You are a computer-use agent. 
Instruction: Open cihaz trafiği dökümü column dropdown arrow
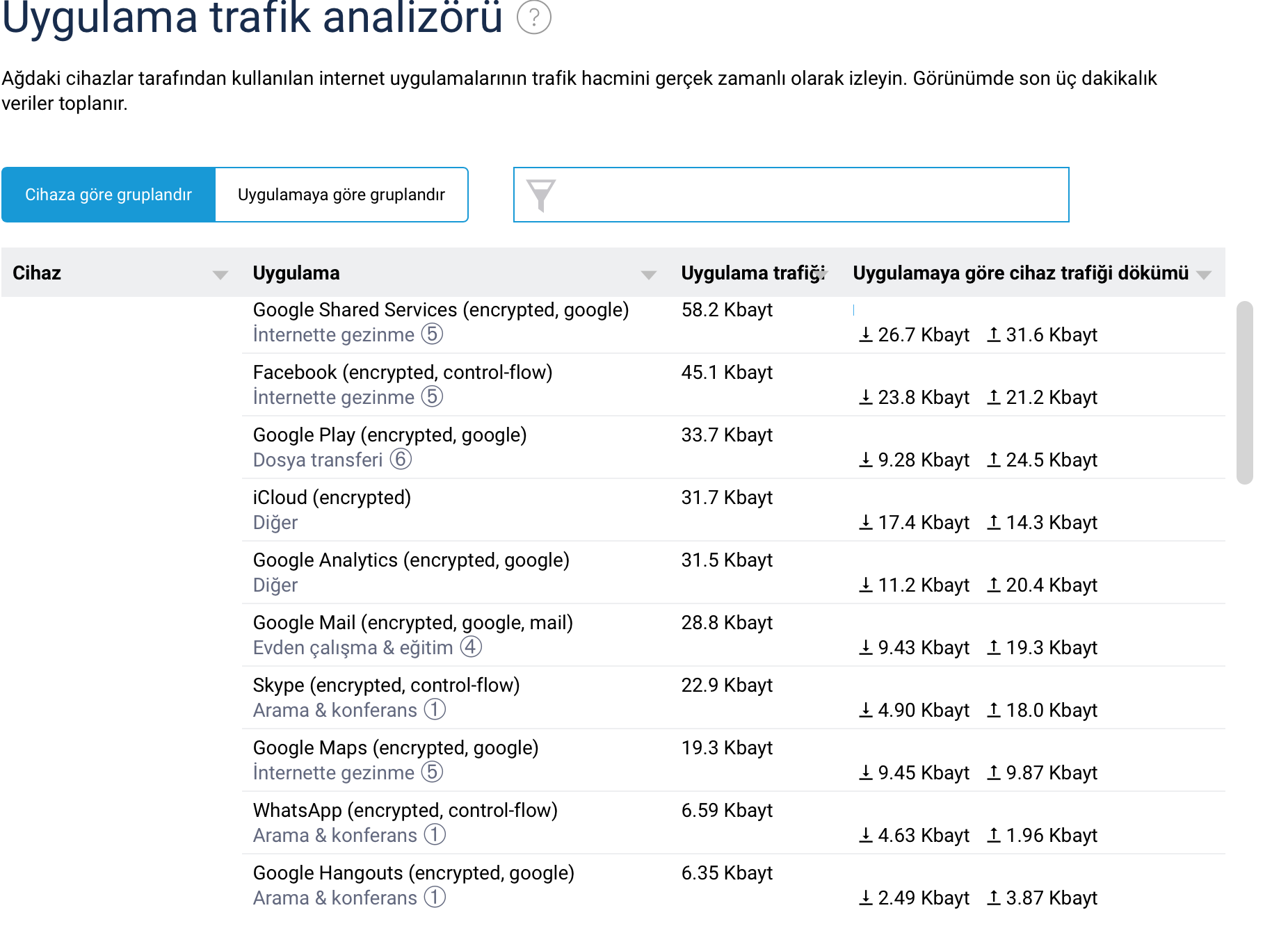tap(1205, 275)
